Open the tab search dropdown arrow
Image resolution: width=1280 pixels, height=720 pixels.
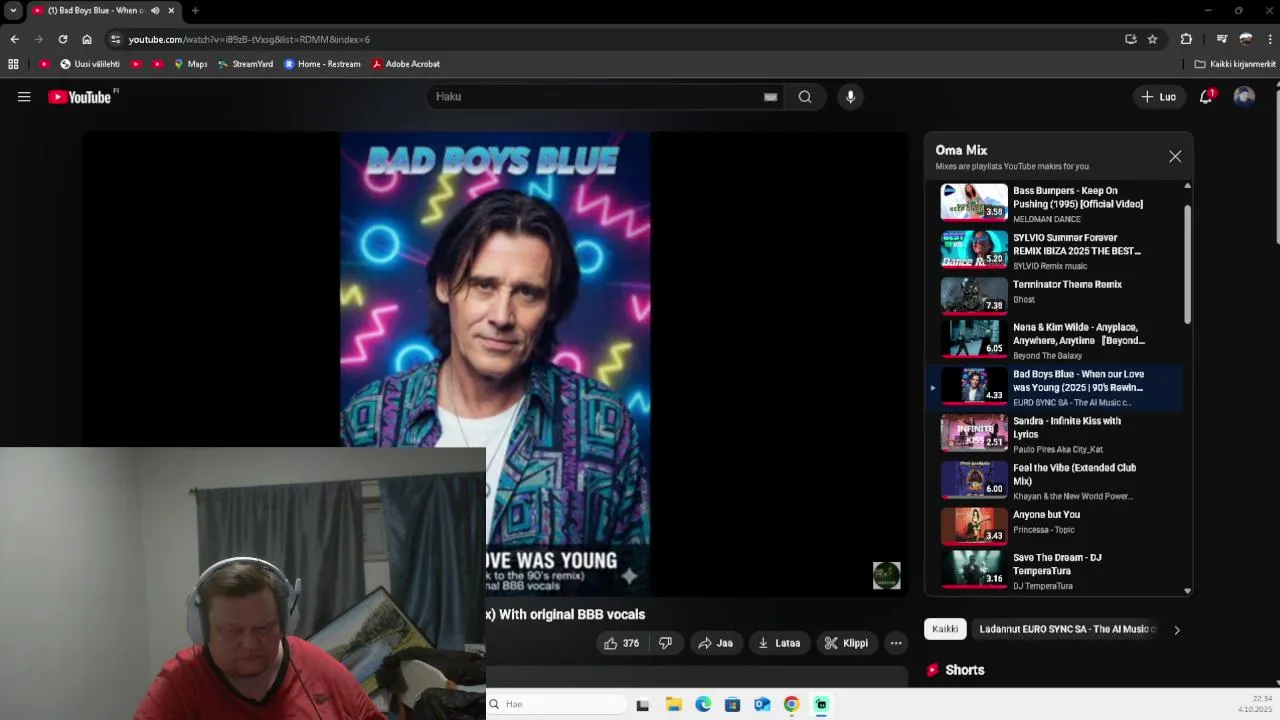[13, 10]
